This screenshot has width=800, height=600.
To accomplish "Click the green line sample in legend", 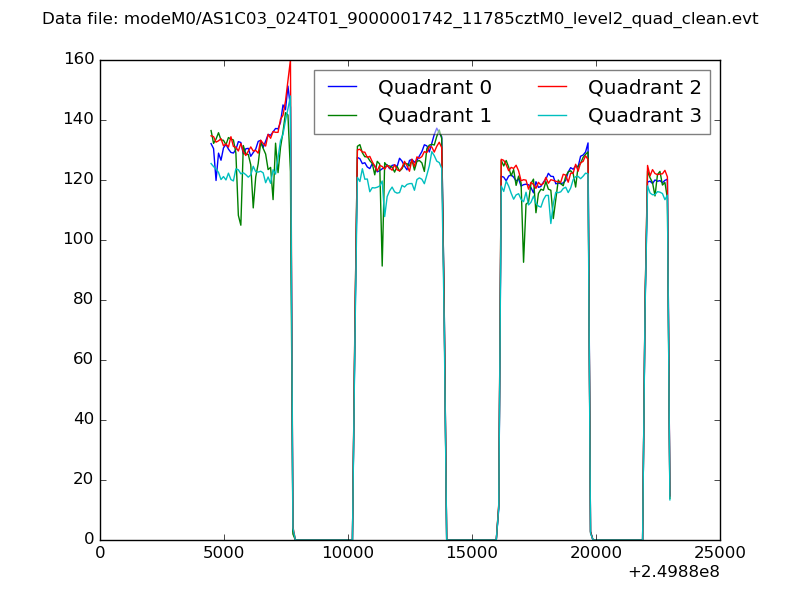I will (x=343, y=116).
